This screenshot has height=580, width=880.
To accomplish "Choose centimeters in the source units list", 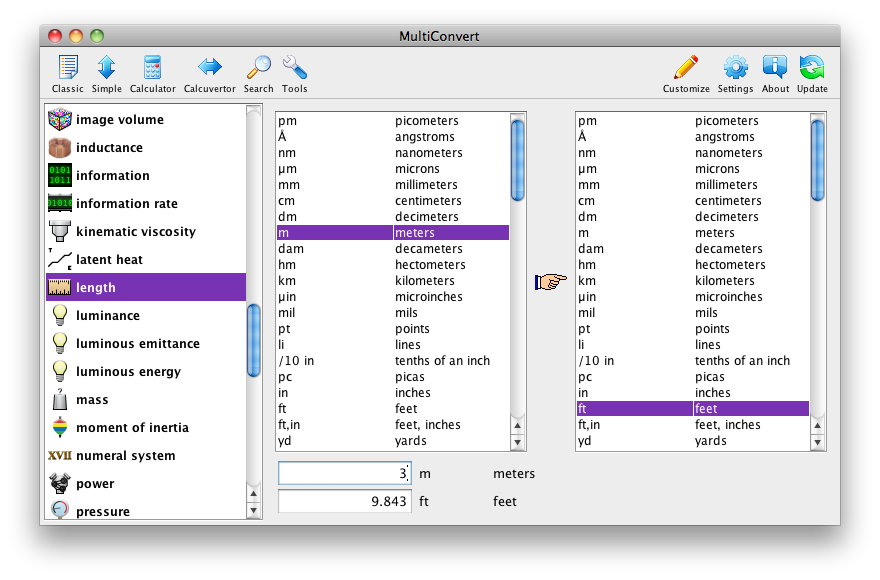I will point(393,200).
